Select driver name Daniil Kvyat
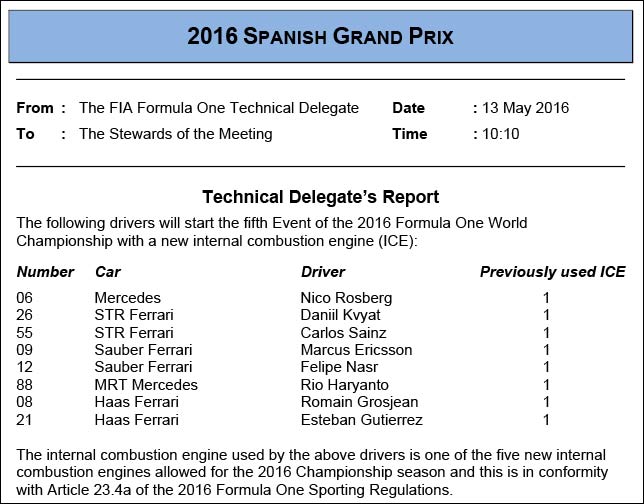This screenshot has height=504, width=644. 340,315
